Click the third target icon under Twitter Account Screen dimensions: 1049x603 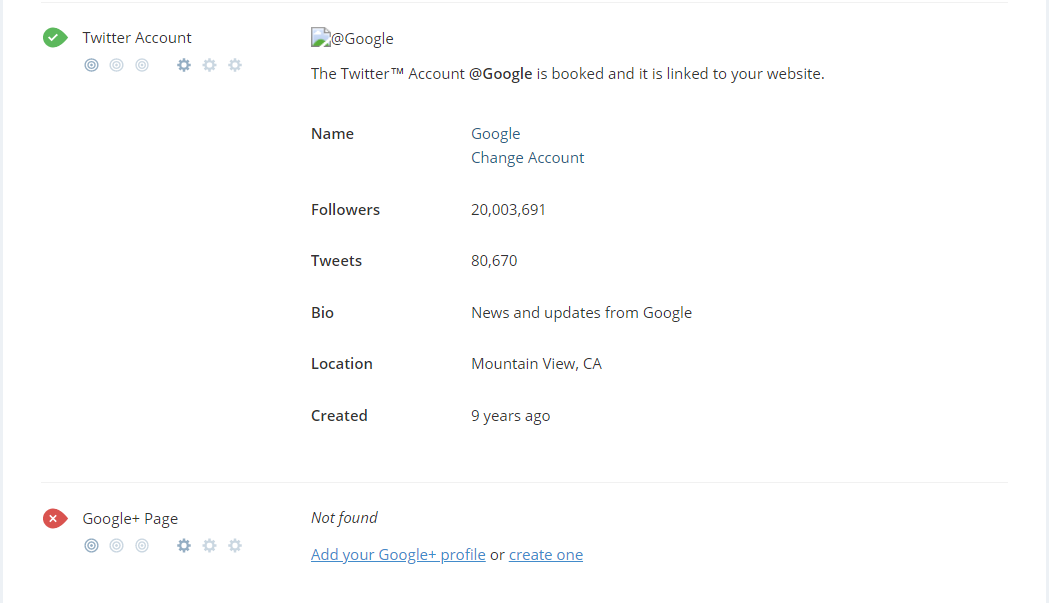click(x=142, y=65)
